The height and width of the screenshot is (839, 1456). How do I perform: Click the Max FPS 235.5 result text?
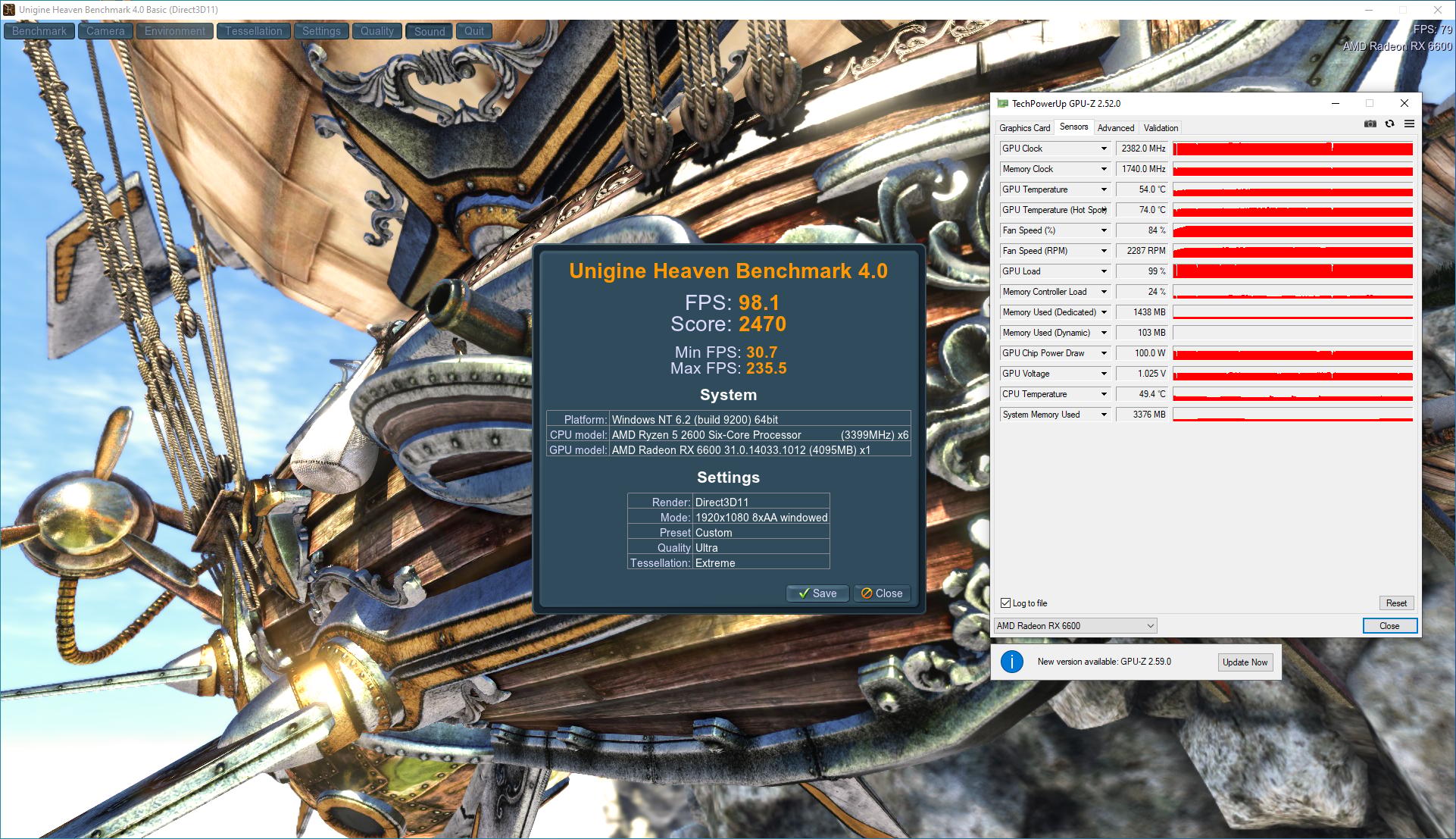[728, 368]
